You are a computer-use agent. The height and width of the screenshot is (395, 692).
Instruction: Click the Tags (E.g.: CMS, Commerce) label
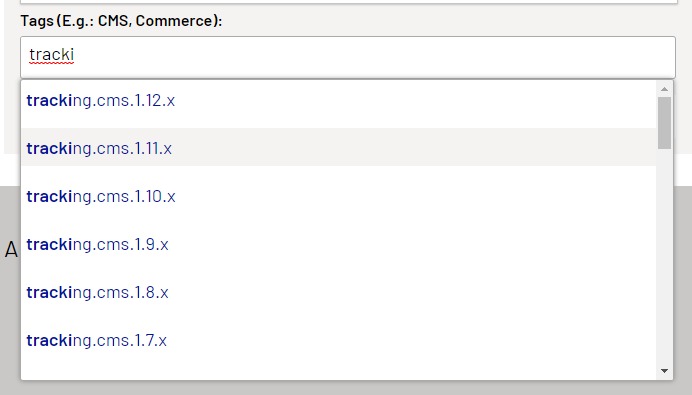[x=121, y=21]
